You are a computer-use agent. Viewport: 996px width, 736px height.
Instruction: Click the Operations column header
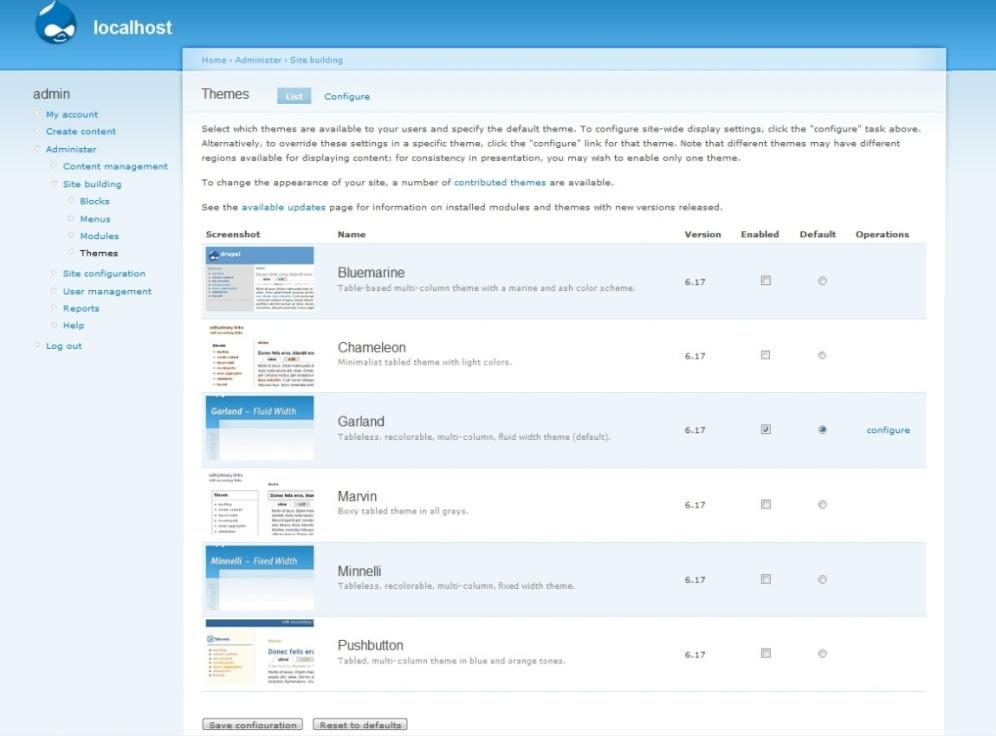pos(882,234)
